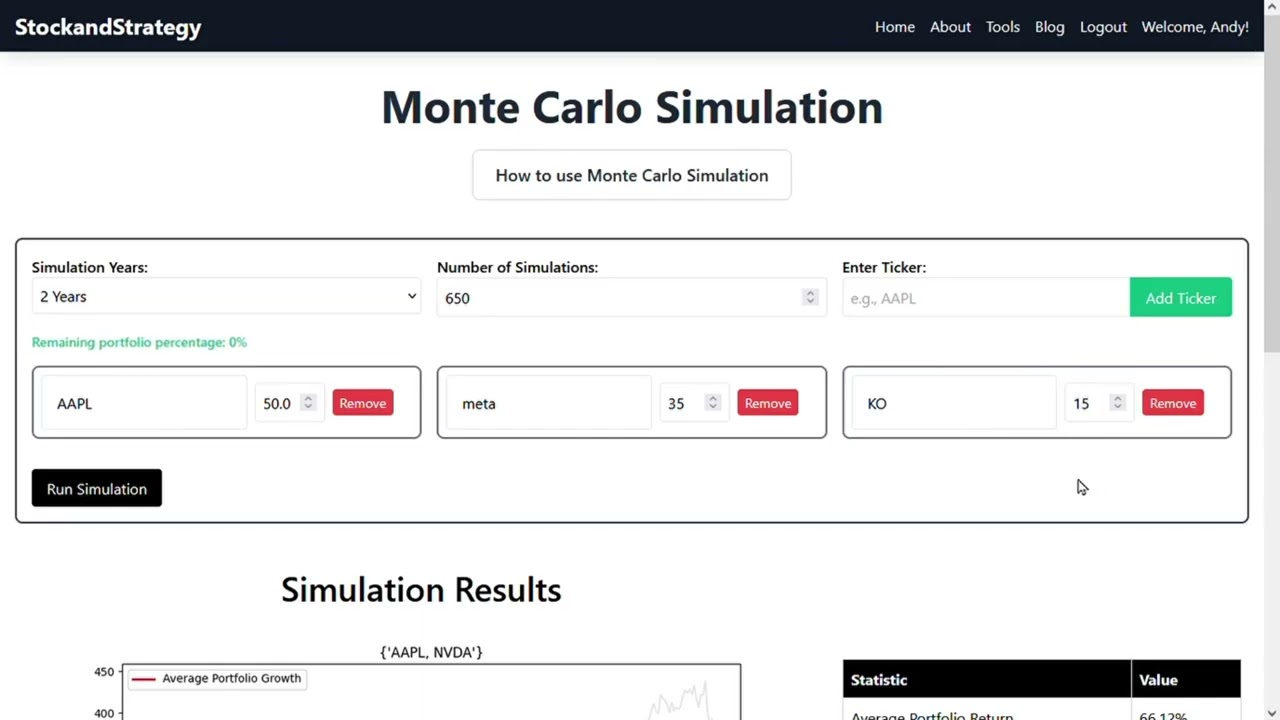Image resolution: width=1280 pixels, height=720 pixels.
Task: Remove the meta ticker
Action: [767, 403]
